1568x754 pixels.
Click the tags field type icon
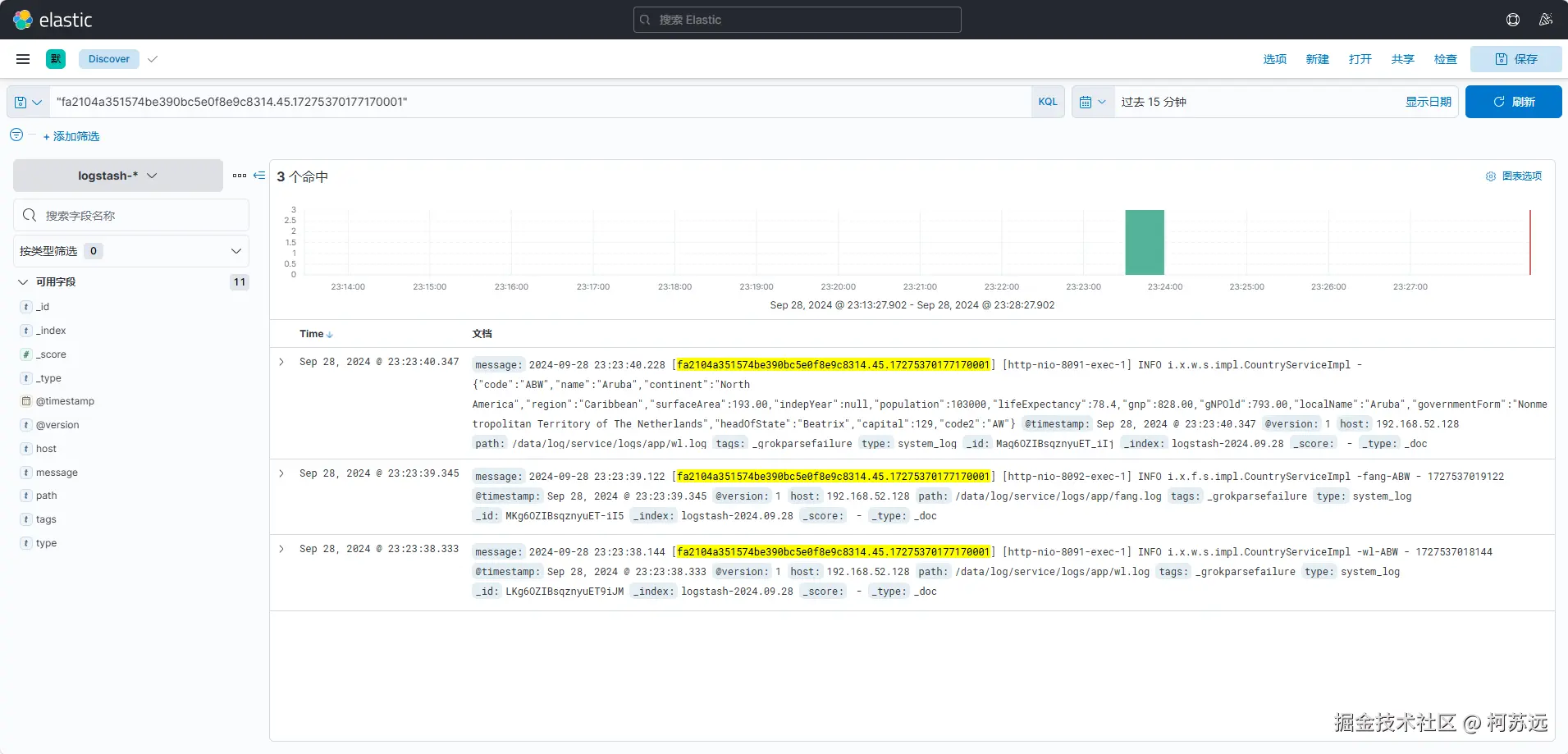click(26, 519)
